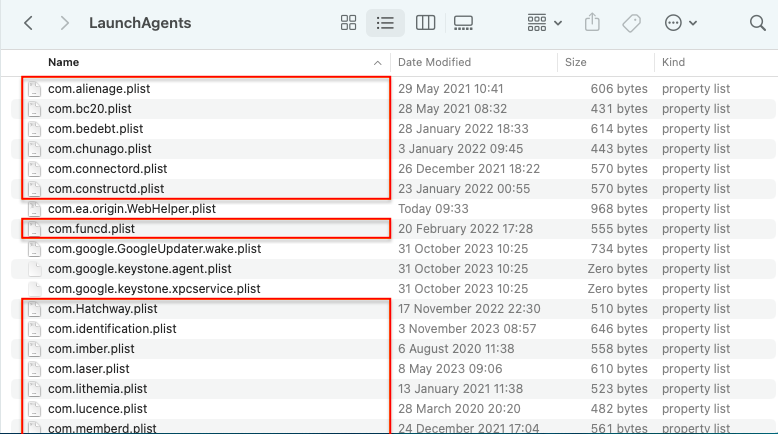The image size is (778, 434).
Task: Select com.lucence.plist file name
Action: (x=98, y=409)
